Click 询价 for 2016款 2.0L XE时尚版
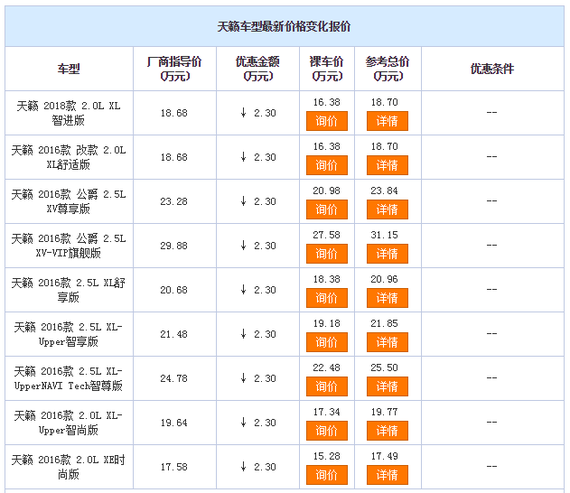This screenshot has width=570, height=493. 326,474
